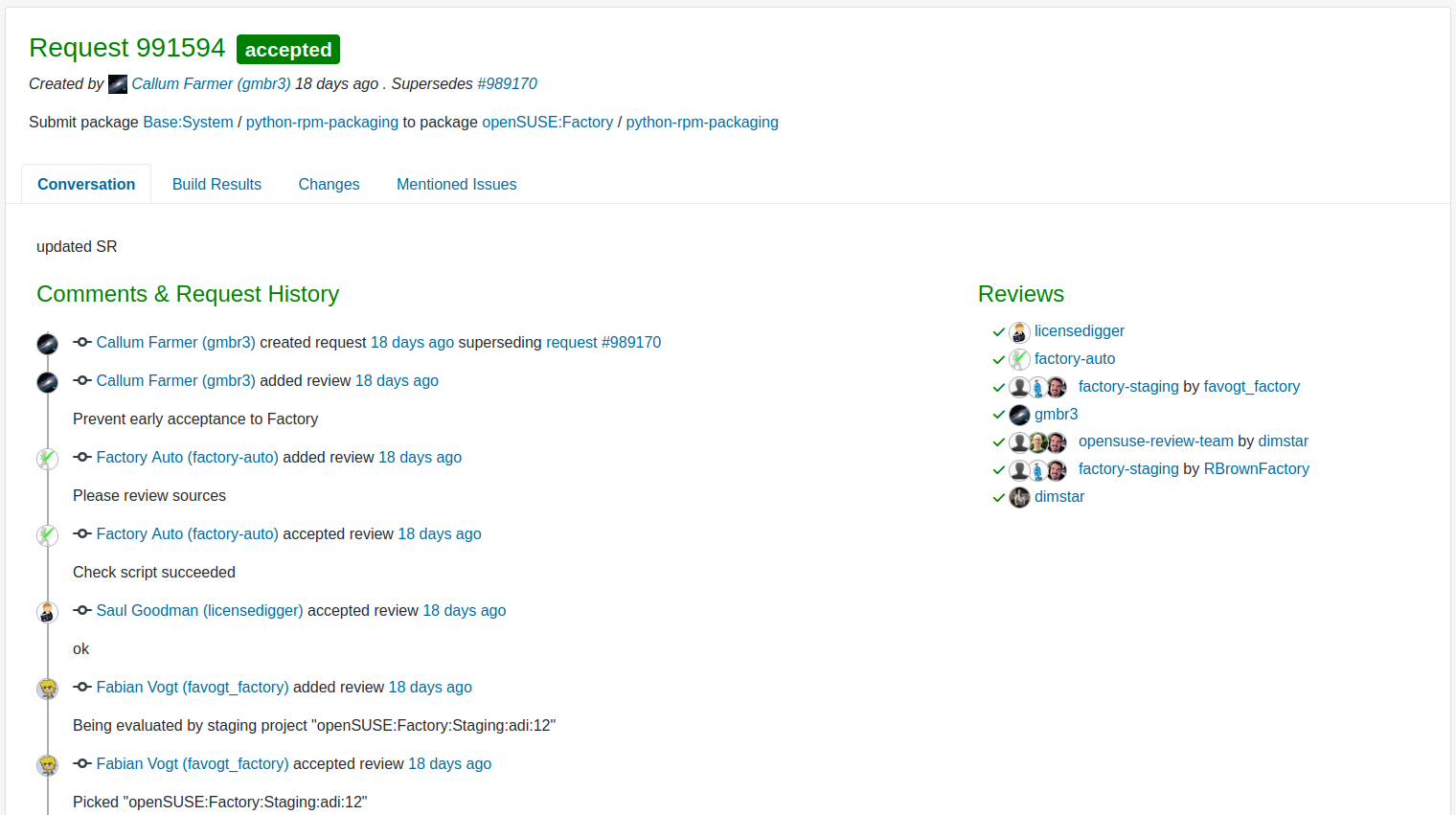The image size is (1456, 815).
Task: Click Callum Farmer's avatar in the Created by line
Action: click(x=117, y=84)
